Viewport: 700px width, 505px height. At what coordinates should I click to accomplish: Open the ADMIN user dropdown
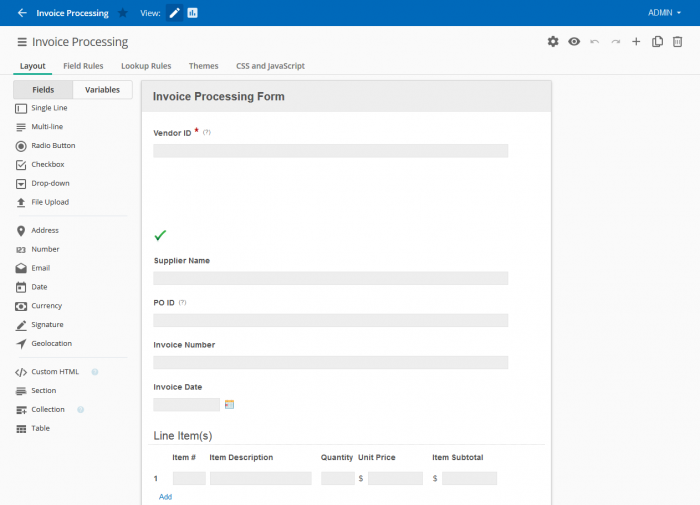(x=664, y=13)
